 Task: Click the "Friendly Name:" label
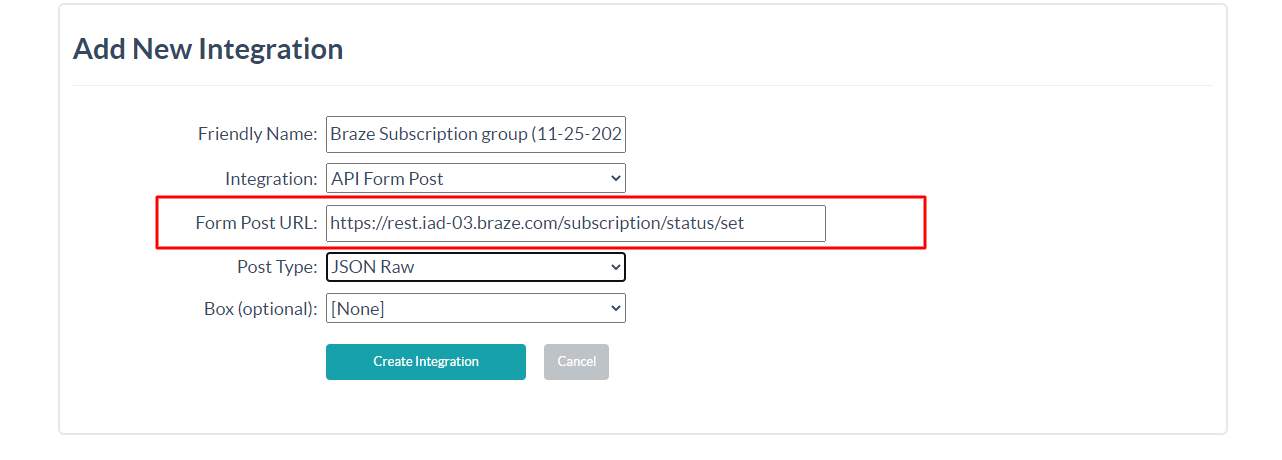(x=257, y=134)
